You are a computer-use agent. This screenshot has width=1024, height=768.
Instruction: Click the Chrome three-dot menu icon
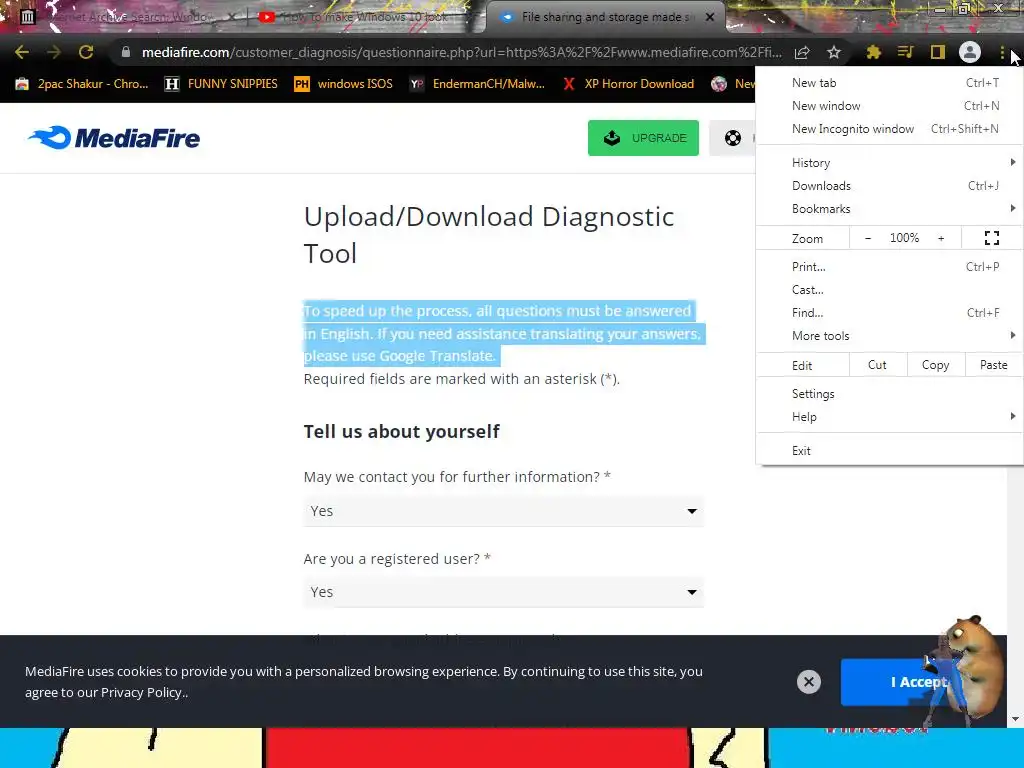[1002, 52]
